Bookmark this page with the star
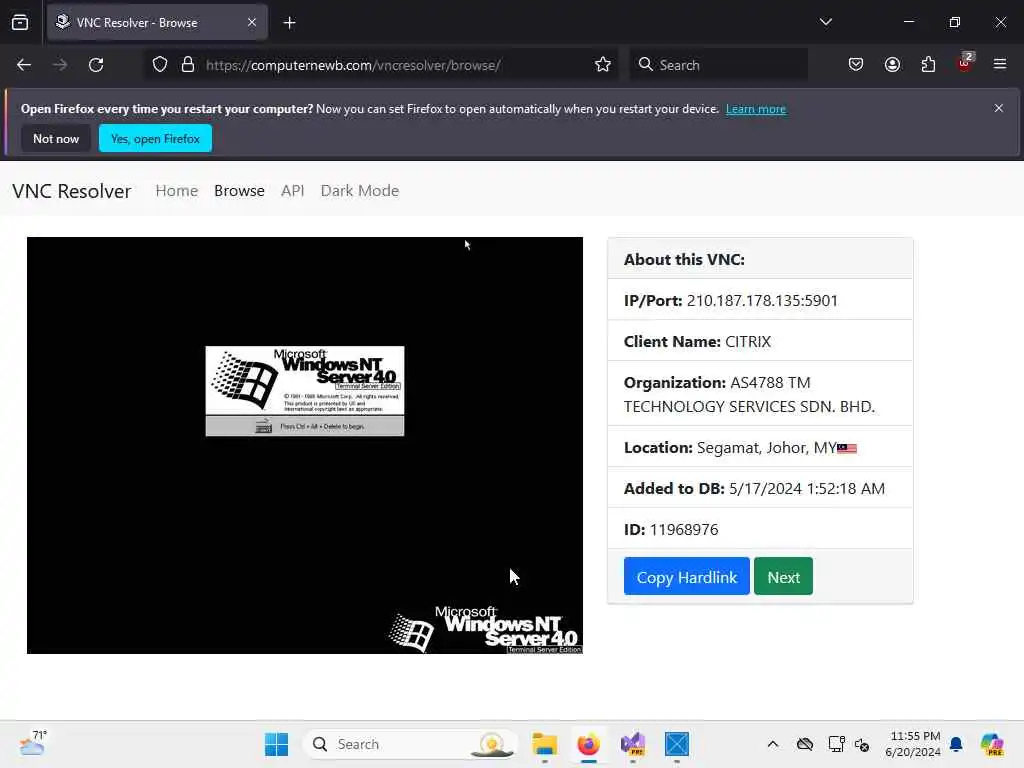 click(603, 65)
